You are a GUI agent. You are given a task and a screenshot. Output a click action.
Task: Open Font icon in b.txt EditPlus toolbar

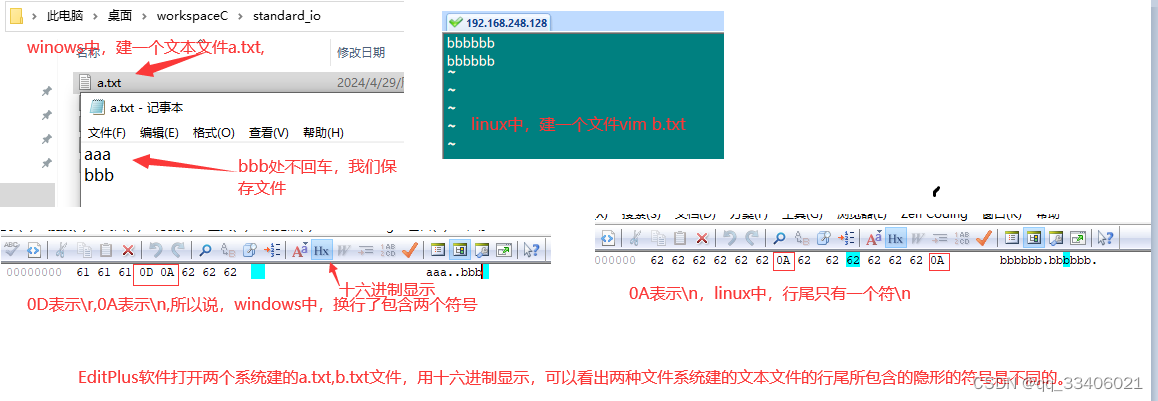[874, 239]
